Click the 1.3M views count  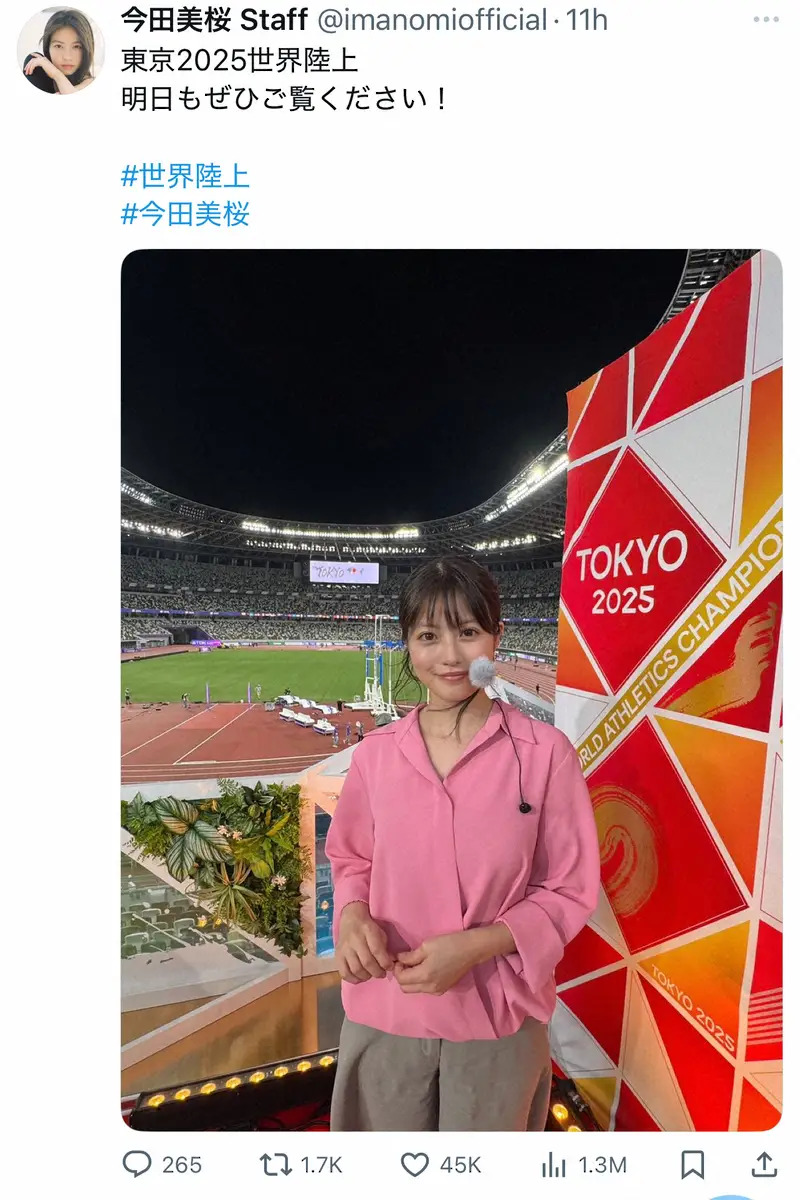pyautogui.click(x=601, y=1165)
